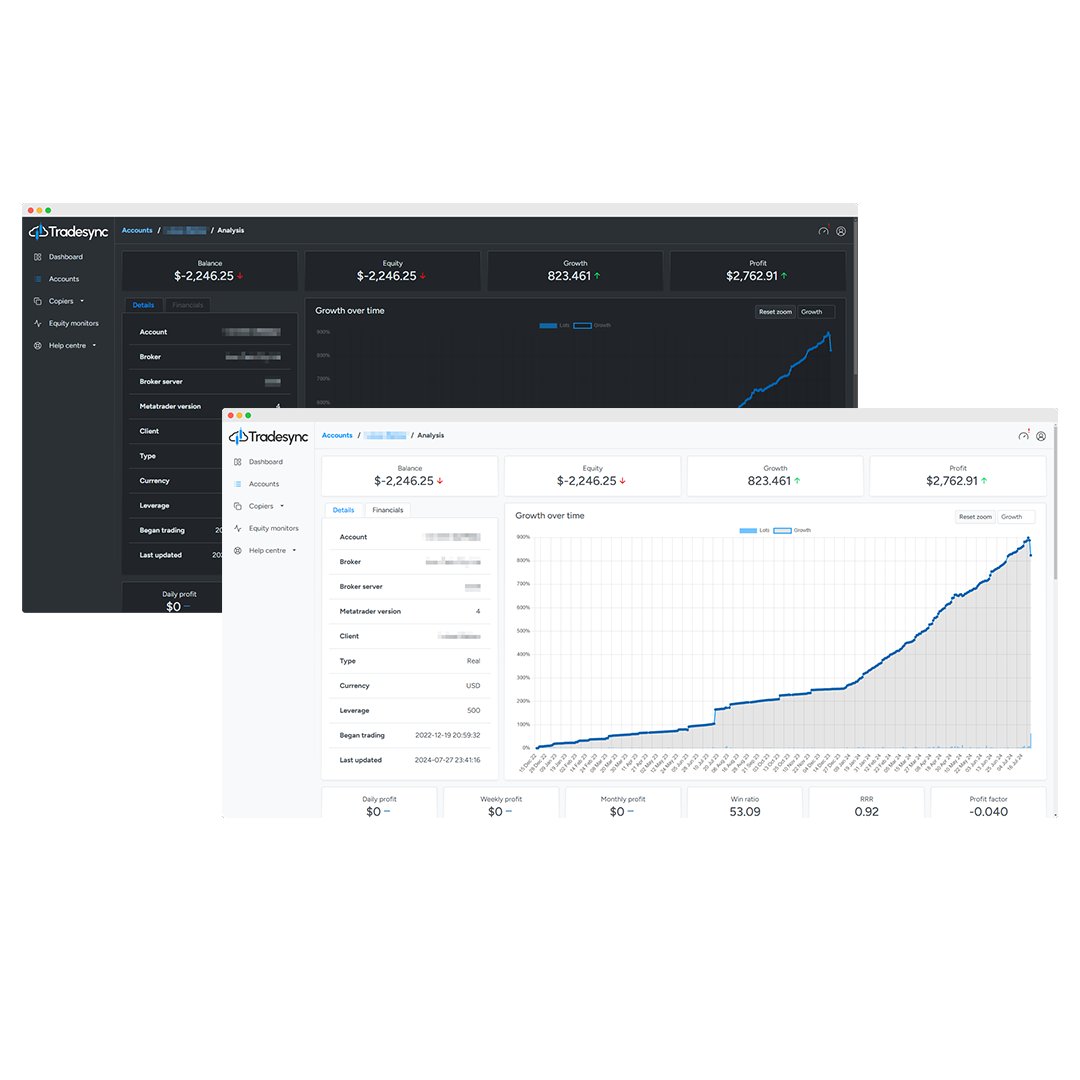The height and width of the screenshot is (1080, 1080).
Task: Click Reset zoom button in dark window
Action: pos(776,312)
